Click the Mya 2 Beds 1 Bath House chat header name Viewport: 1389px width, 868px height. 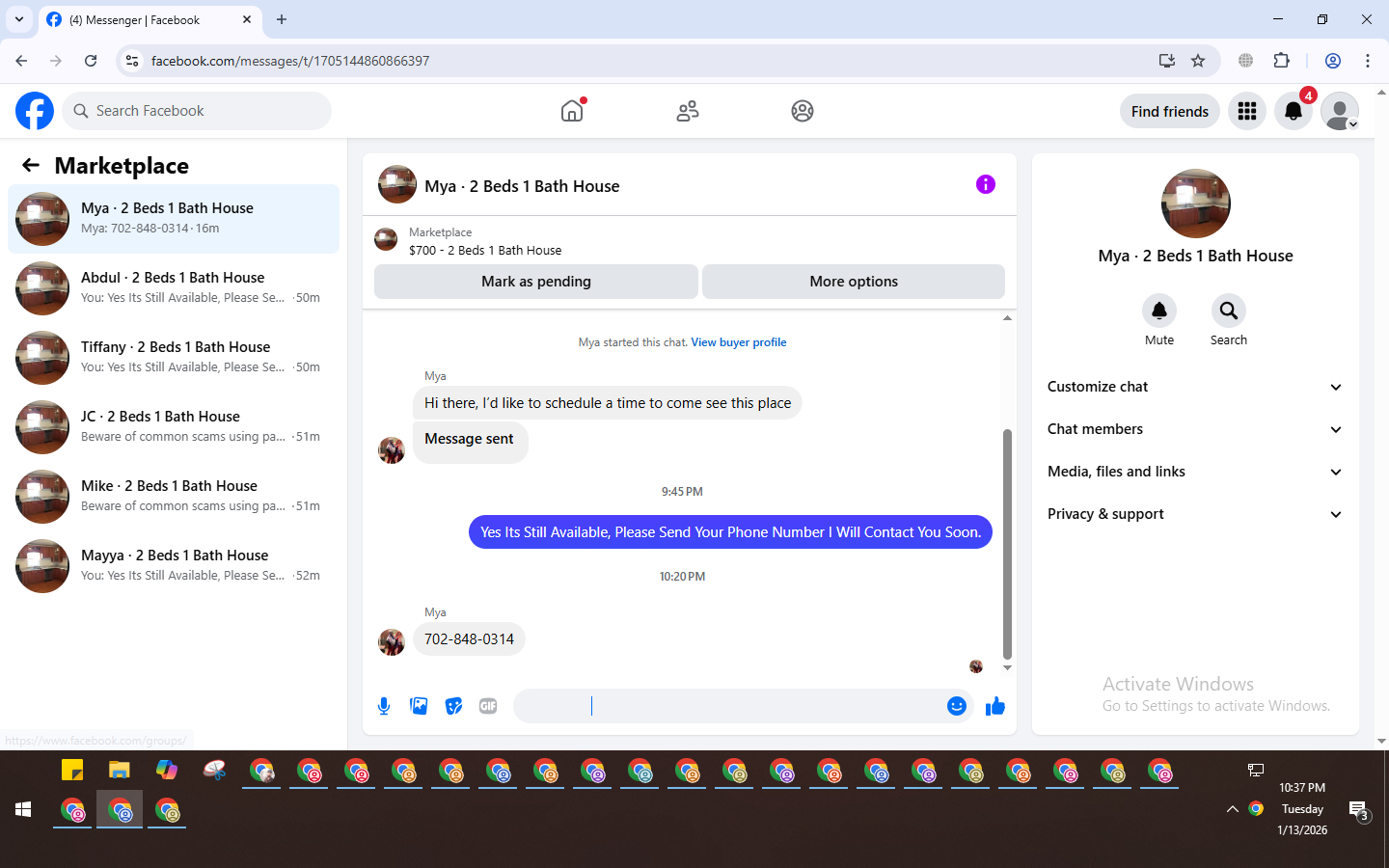point(522,186)
